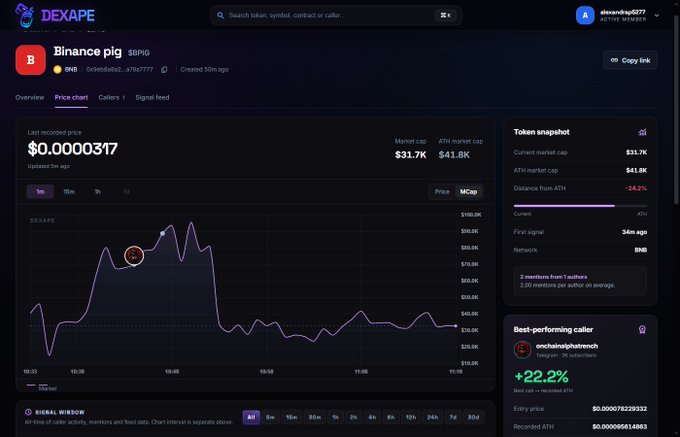
Task: Click the Token snapshot chart icon
Action: coord(642,132)
